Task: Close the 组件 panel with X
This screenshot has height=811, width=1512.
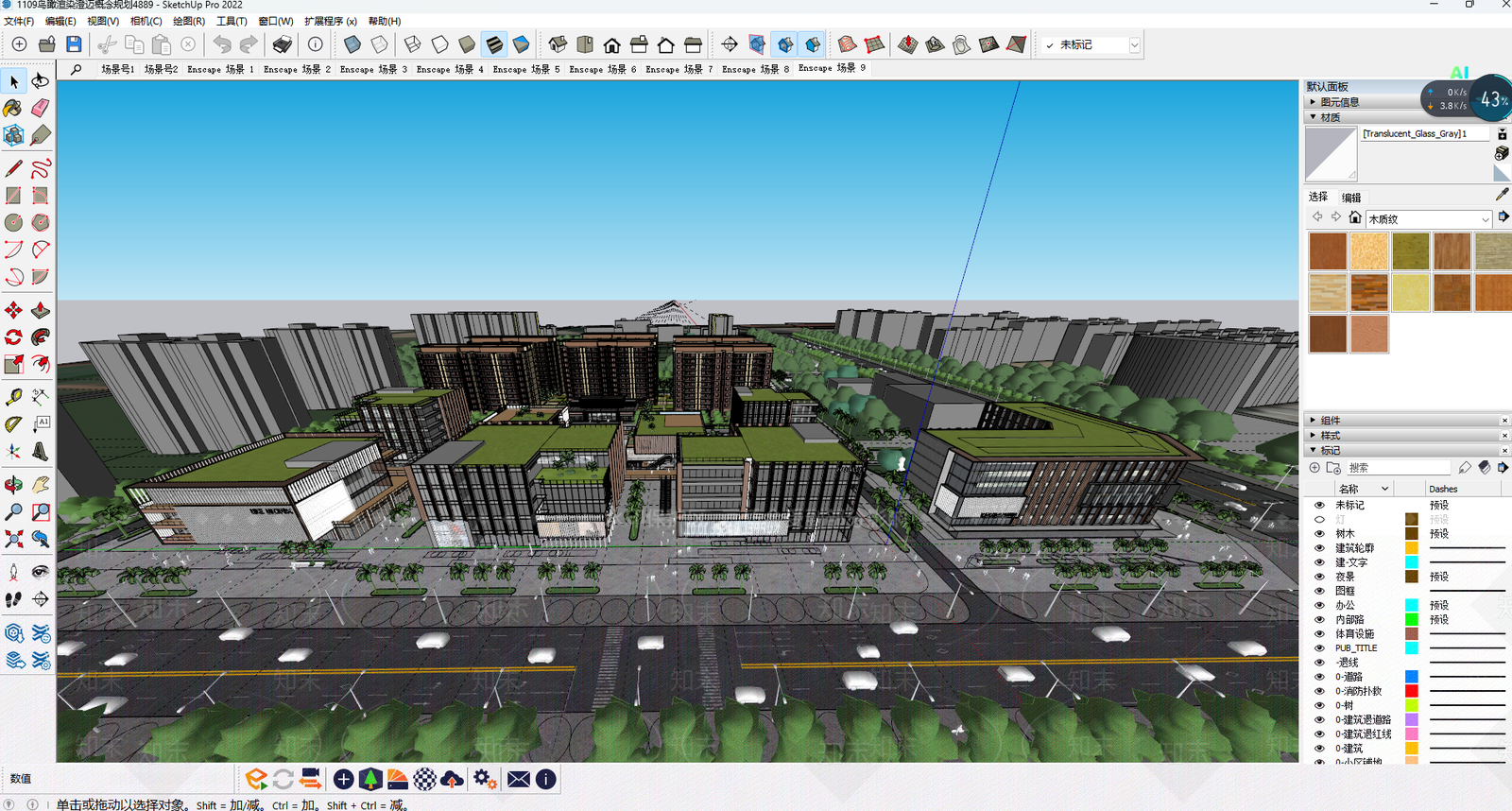Action: (1504, 421)
